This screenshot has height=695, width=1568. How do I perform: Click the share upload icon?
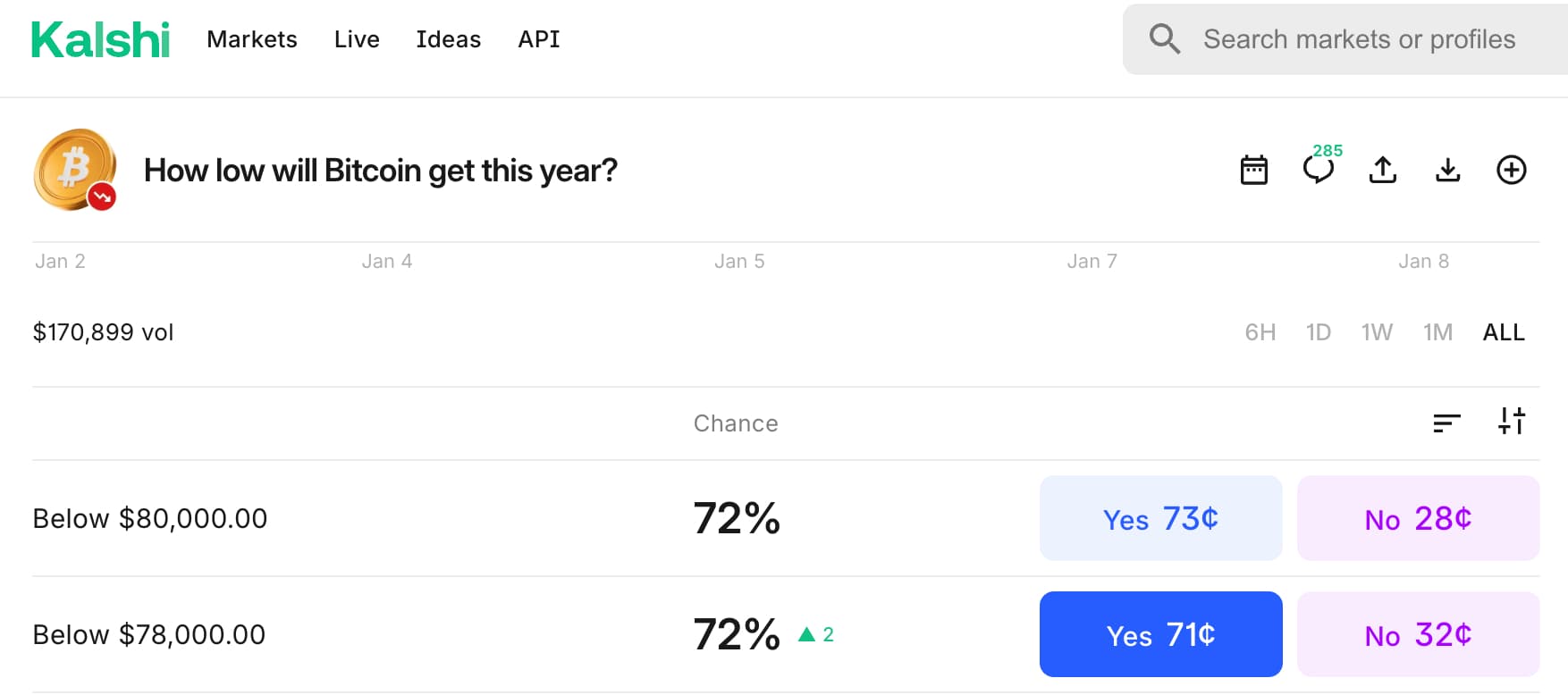[1383, 170]
